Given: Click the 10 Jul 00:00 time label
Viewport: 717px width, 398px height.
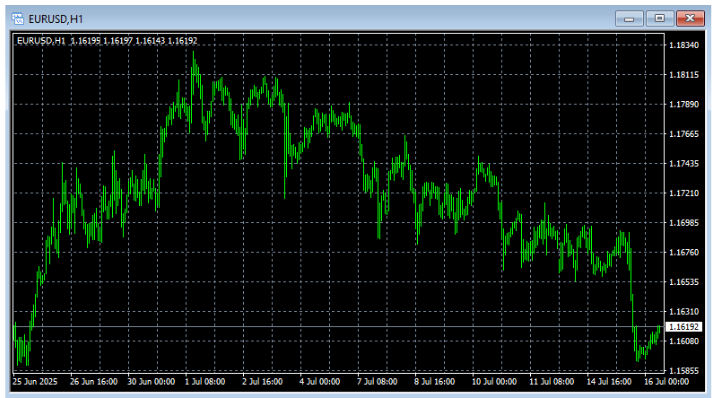Looking at the screenshot, I should click(x=494, y=382).
